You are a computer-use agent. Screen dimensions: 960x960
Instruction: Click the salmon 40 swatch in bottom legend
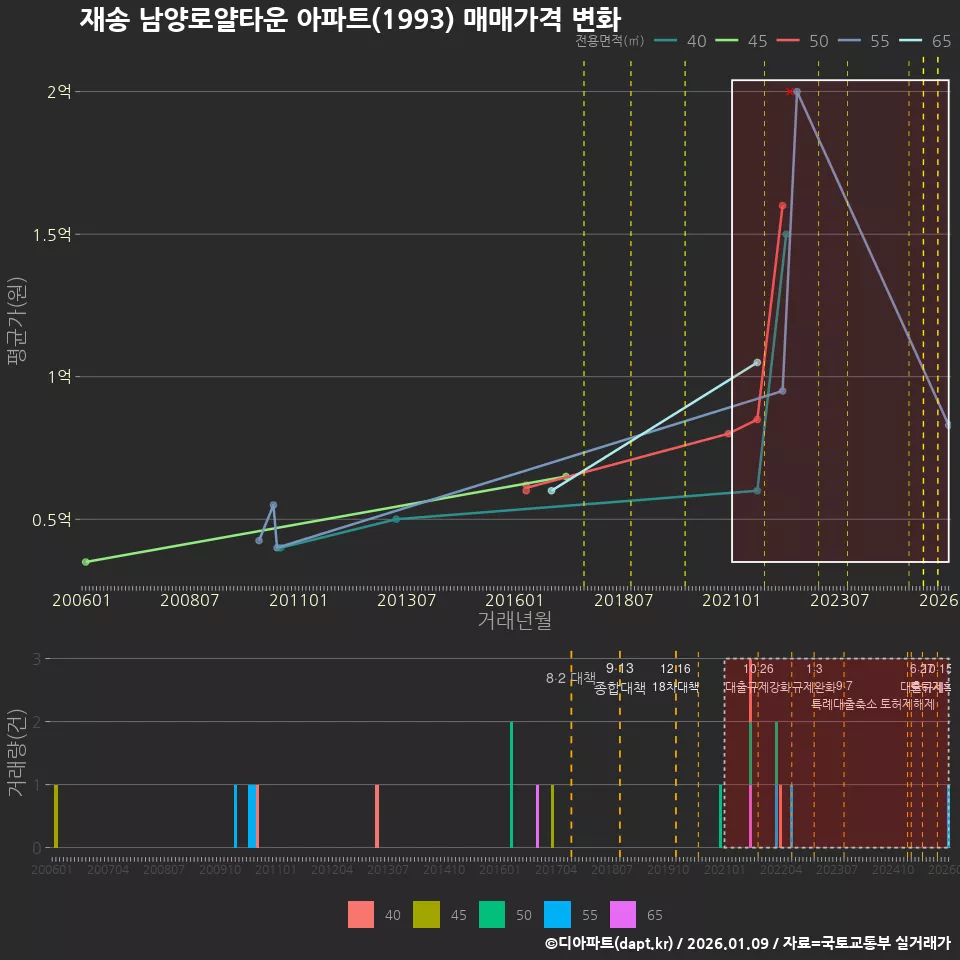pyautogui.click(x=361, y=915)
